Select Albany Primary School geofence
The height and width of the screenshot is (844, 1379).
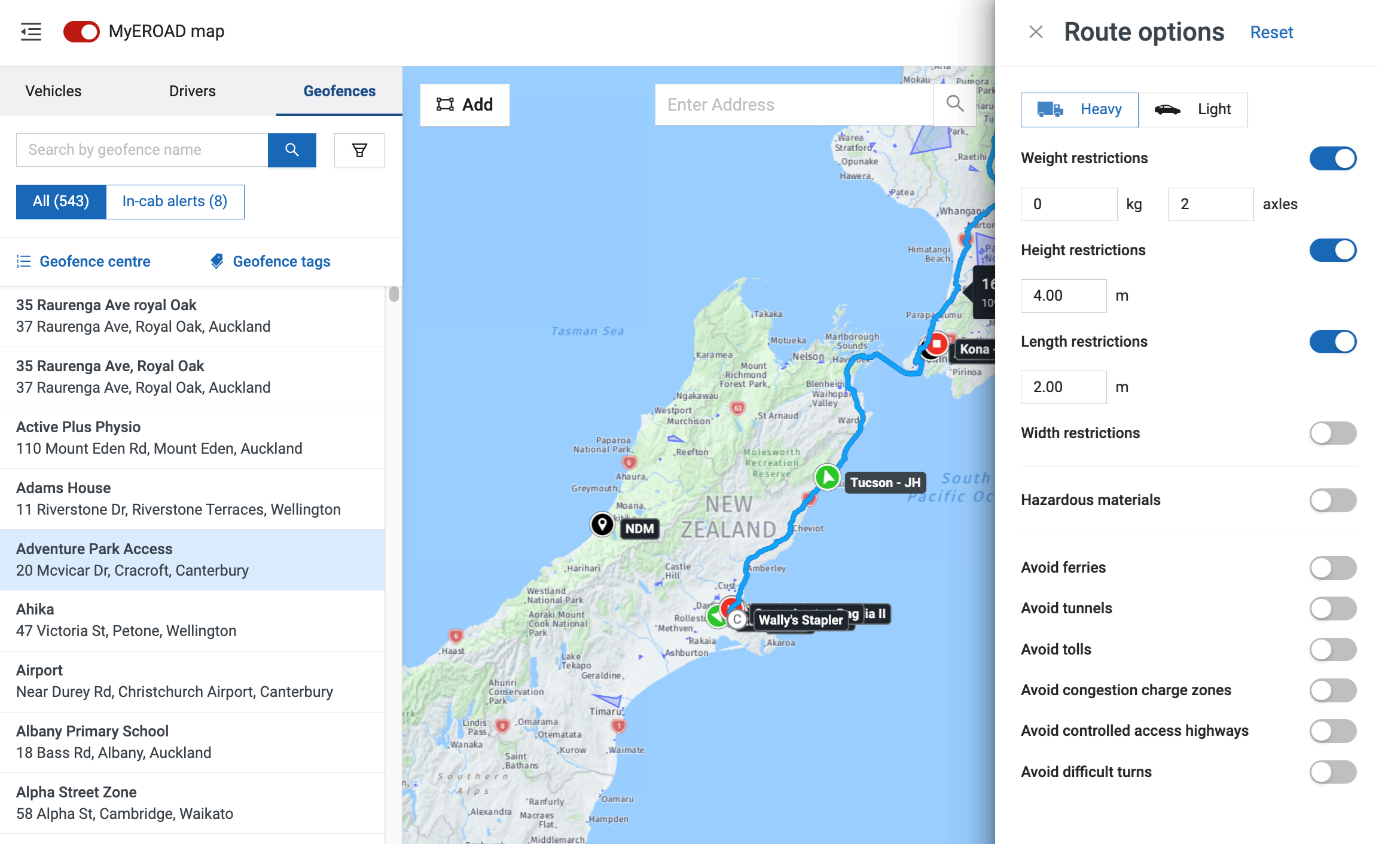point(192,742)
